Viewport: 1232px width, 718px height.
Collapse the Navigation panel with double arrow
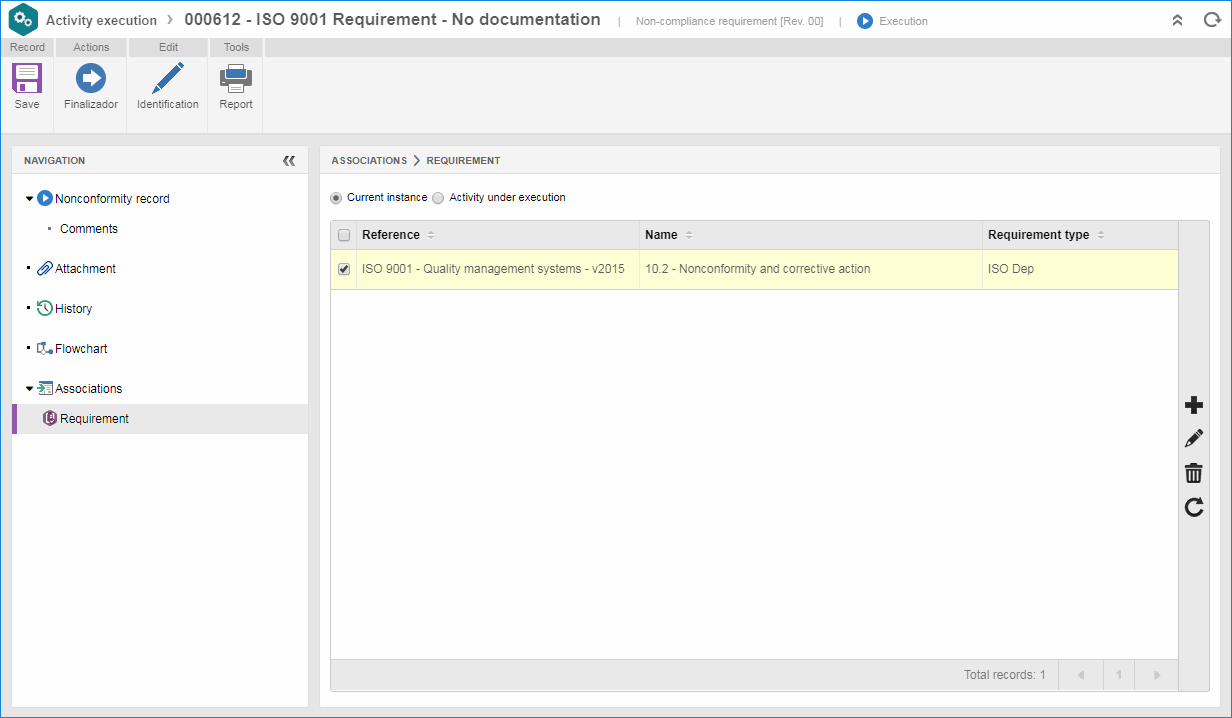289,160
